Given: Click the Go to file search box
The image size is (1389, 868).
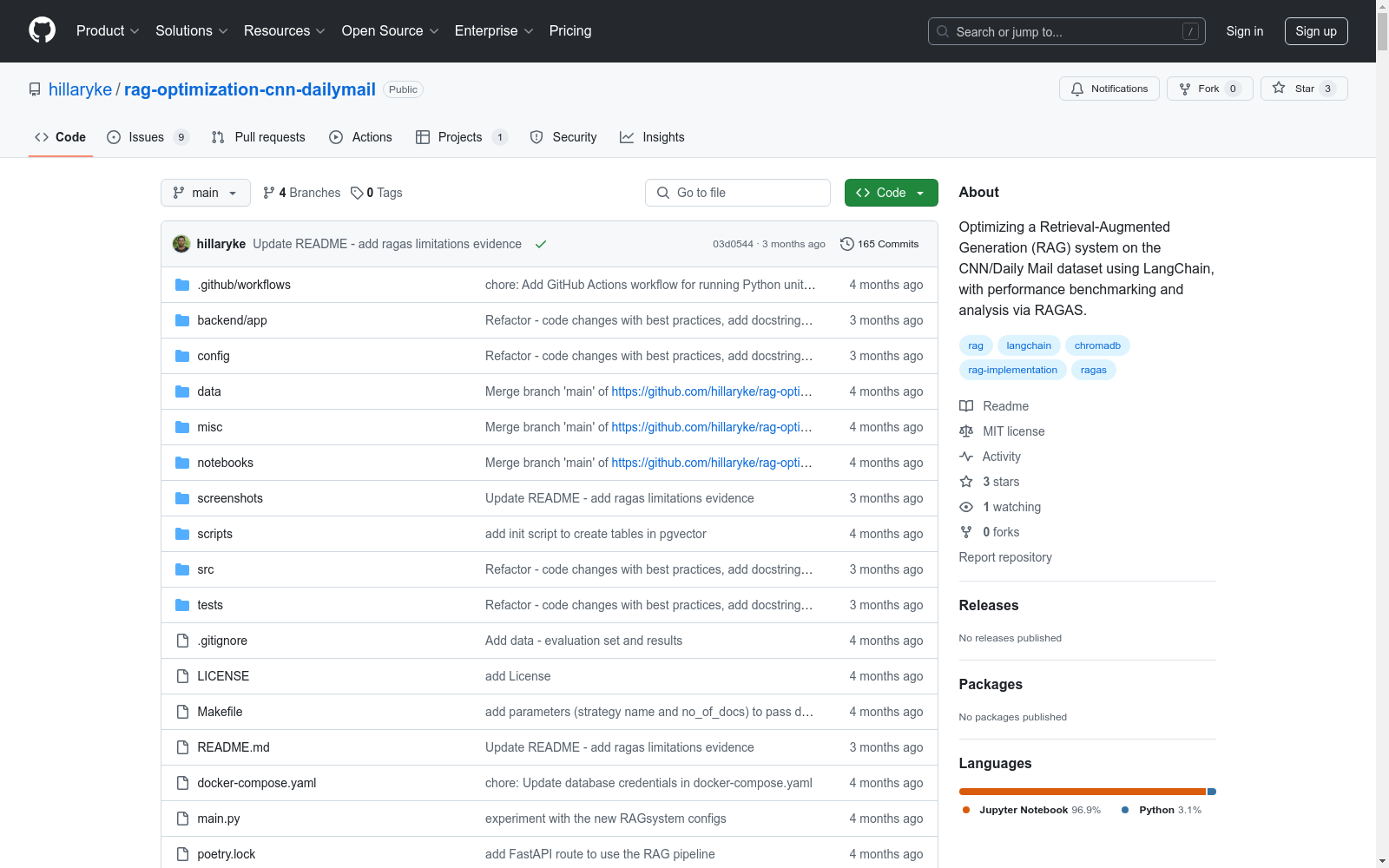Looking at the screenshot, I should 738,193.
